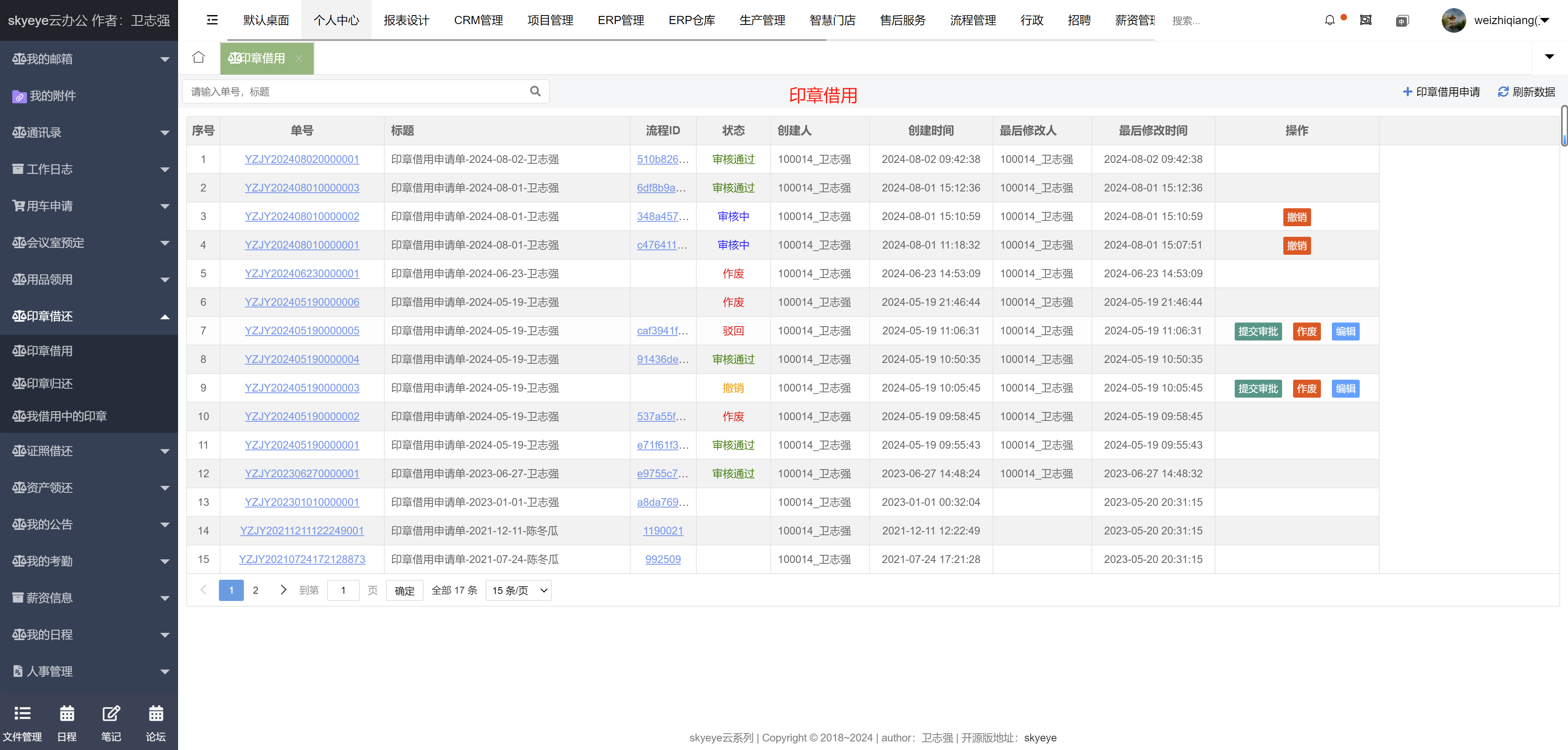Open the notification bell icon
Viewport: 1568px width, 750px height.
[x=1329, y=20]
